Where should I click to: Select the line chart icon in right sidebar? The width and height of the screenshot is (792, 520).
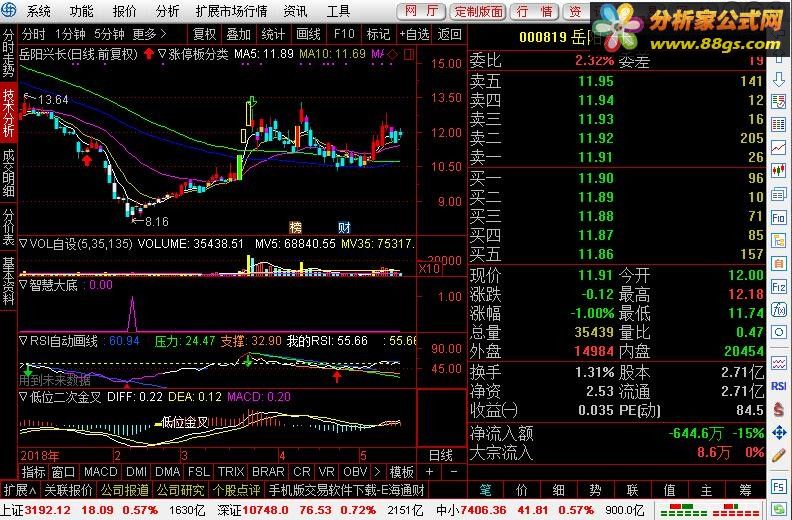[778, 148]
